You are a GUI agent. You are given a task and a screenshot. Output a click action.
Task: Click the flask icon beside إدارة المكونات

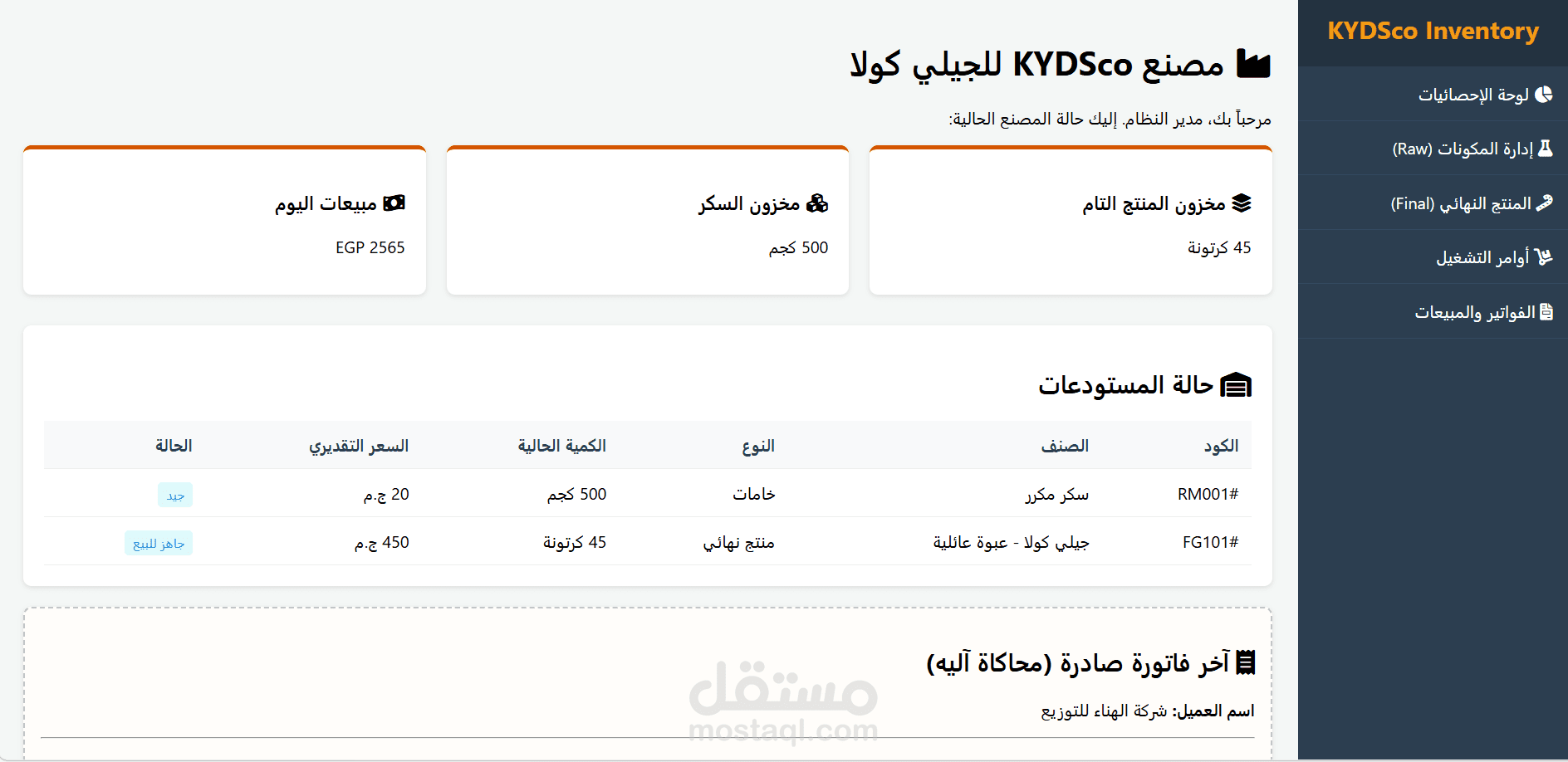pos(1546,149)
